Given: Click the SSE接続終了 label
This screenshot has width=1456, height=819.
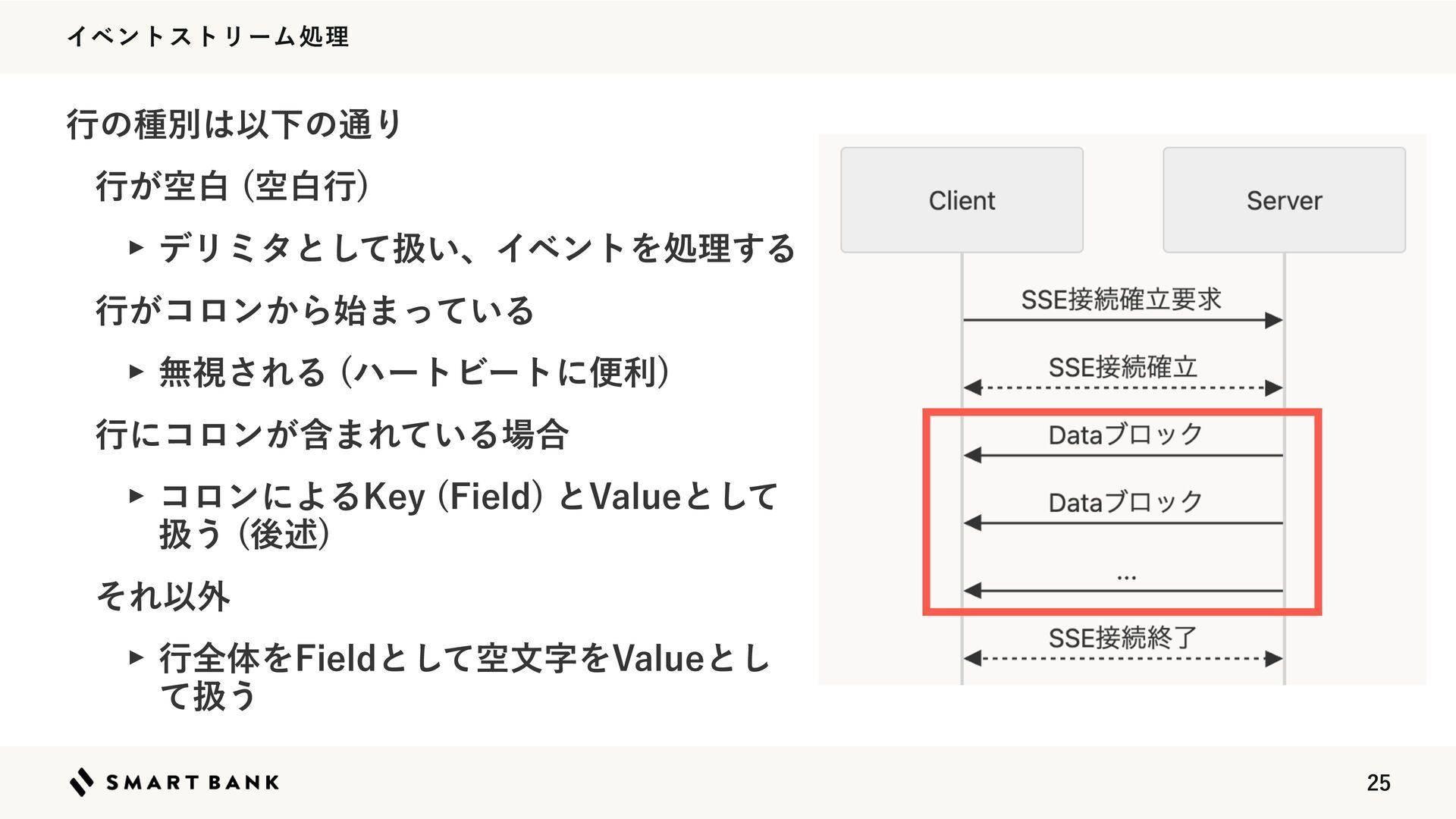Looking at the screenshot, I should (x=1122, y=638).
